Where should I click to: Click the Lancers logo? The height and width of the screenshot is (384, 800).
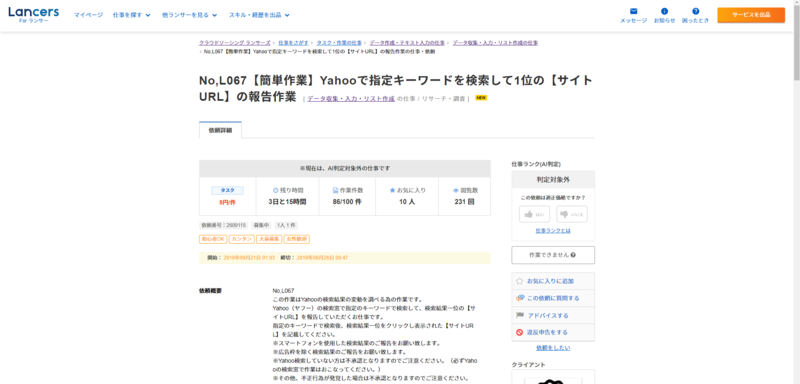pos(33,14)
